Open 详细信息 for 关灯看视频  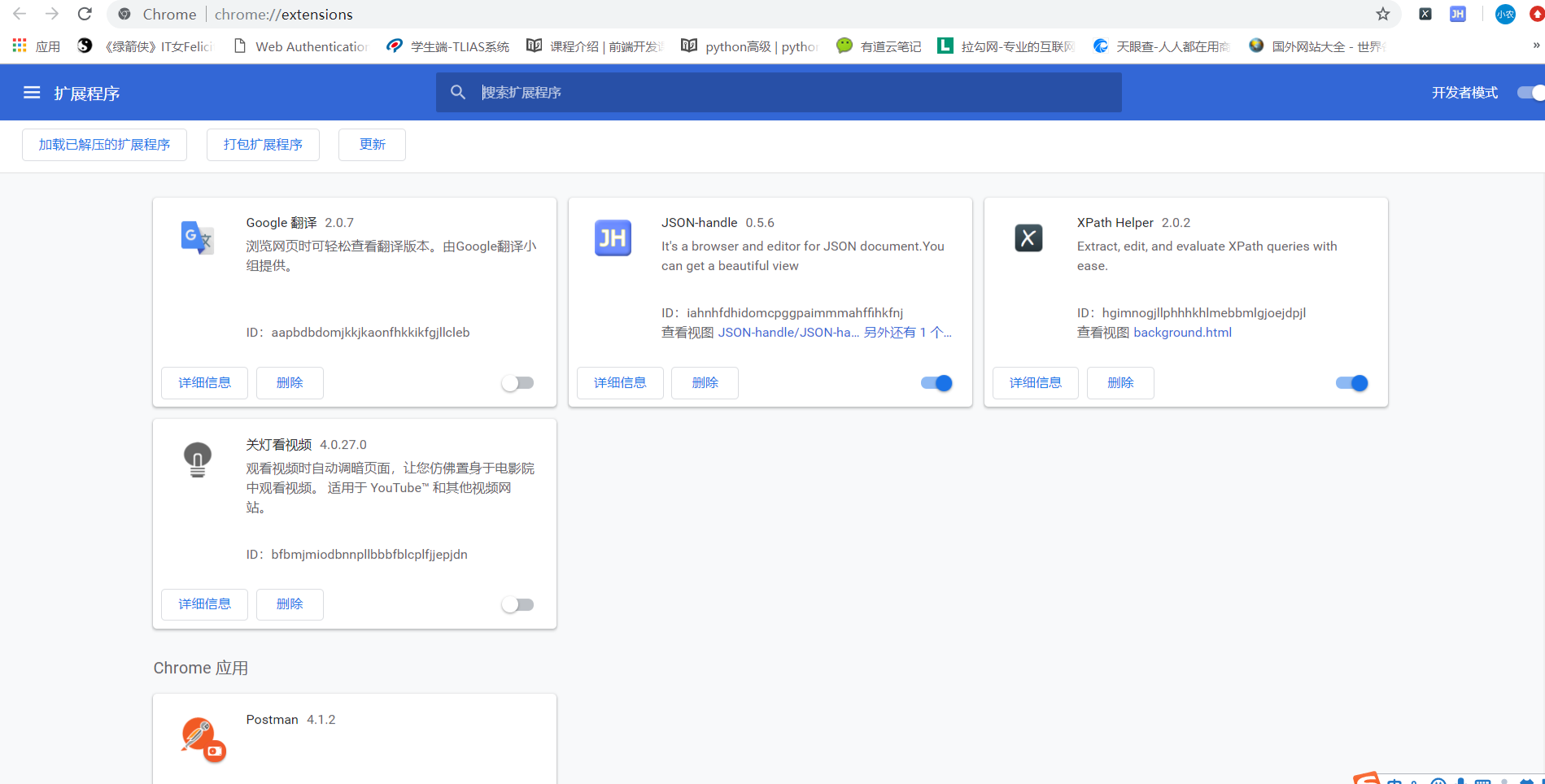click(x=204, y=604)
